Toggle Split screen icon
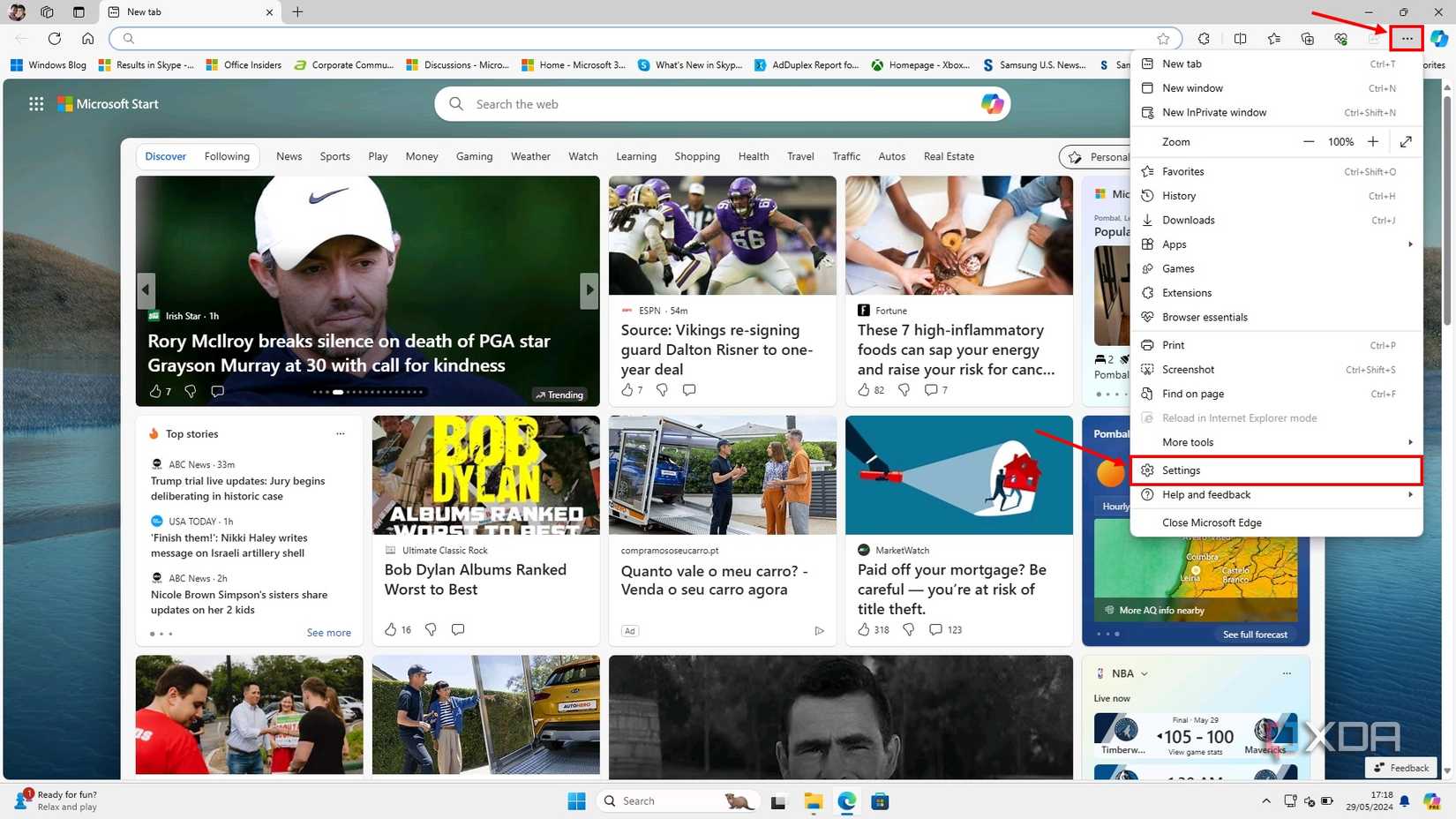 [x=1240, y=38]
